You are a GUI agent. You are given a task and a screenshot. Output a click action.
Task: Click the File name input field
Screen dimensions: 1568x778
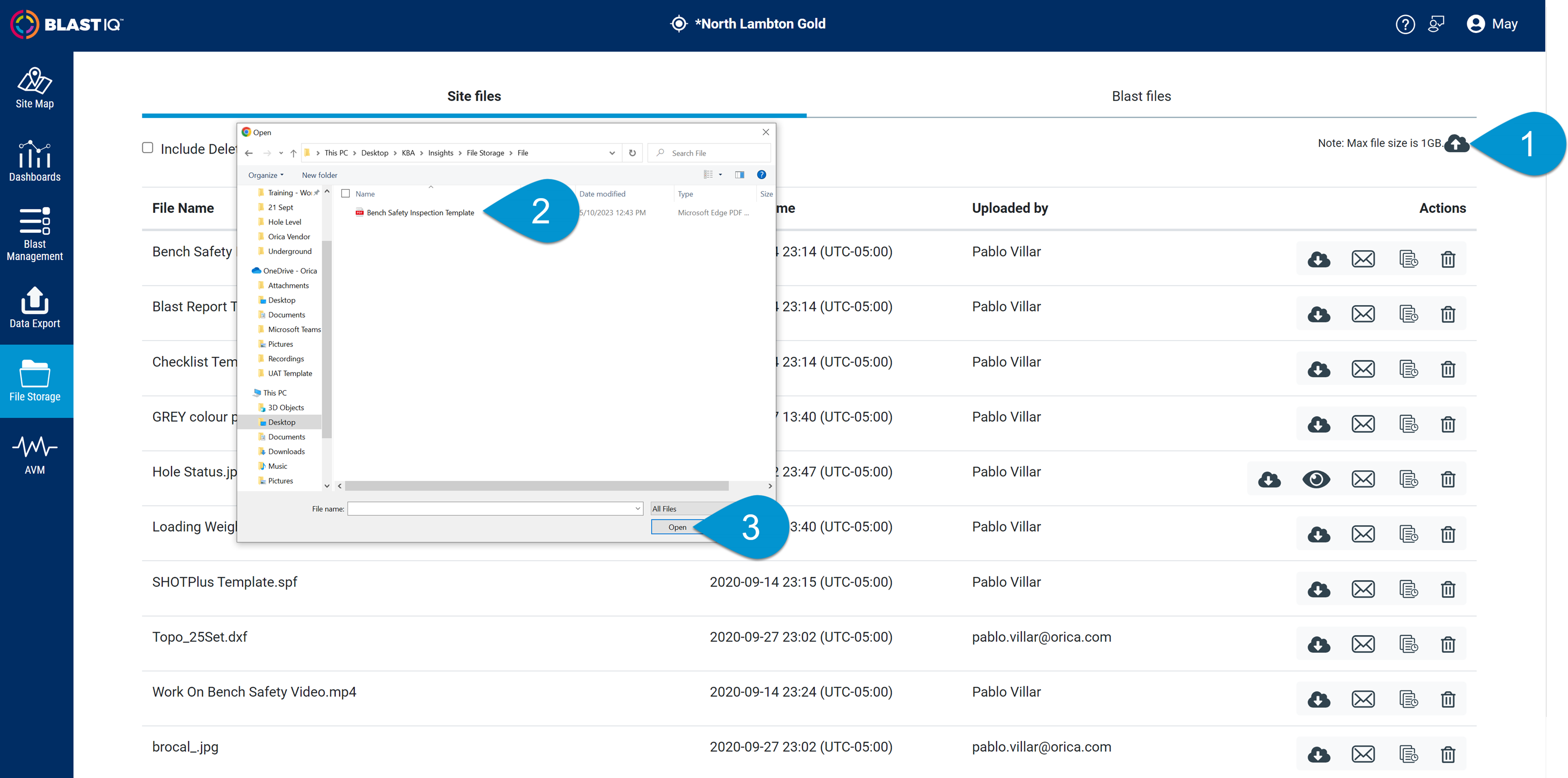click(490, 509)
